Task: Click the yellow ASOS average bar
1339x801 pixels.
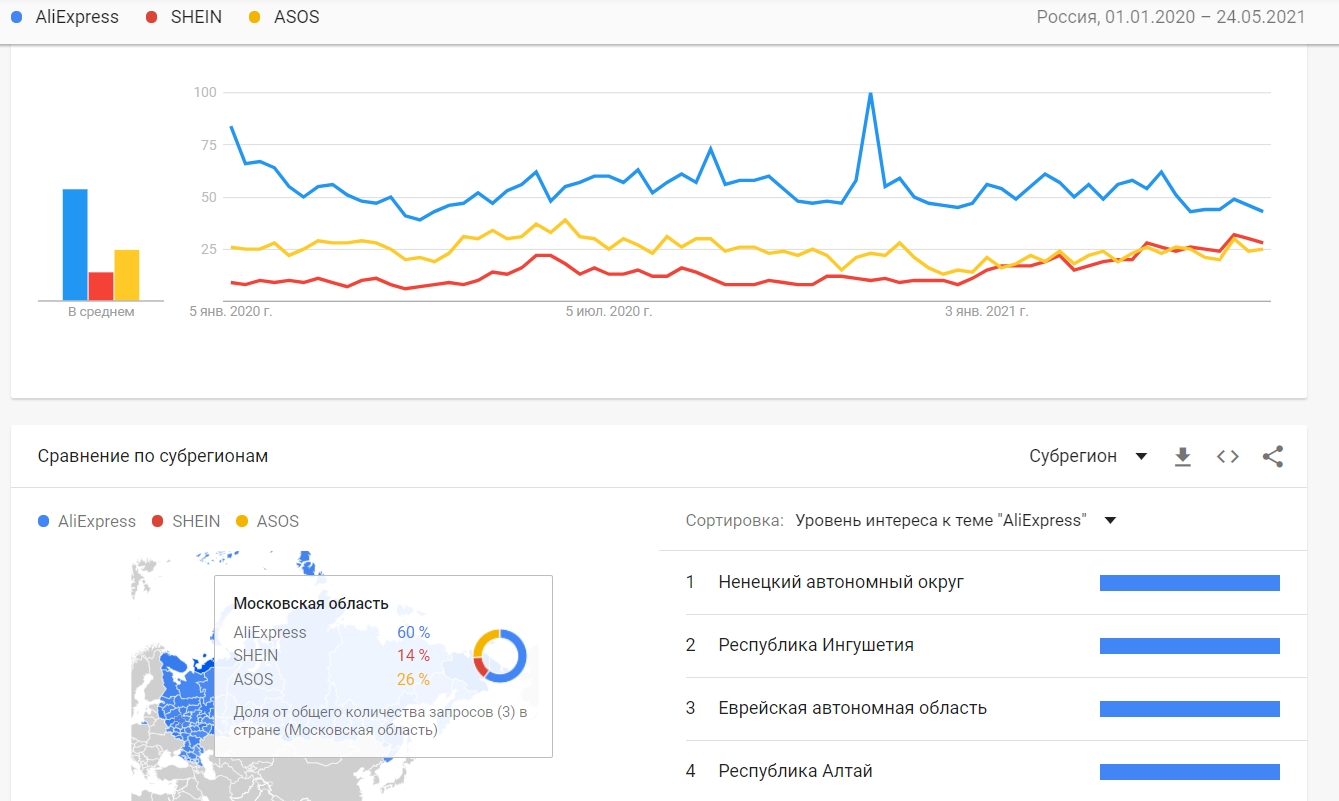Action: (x=127, y=275)
